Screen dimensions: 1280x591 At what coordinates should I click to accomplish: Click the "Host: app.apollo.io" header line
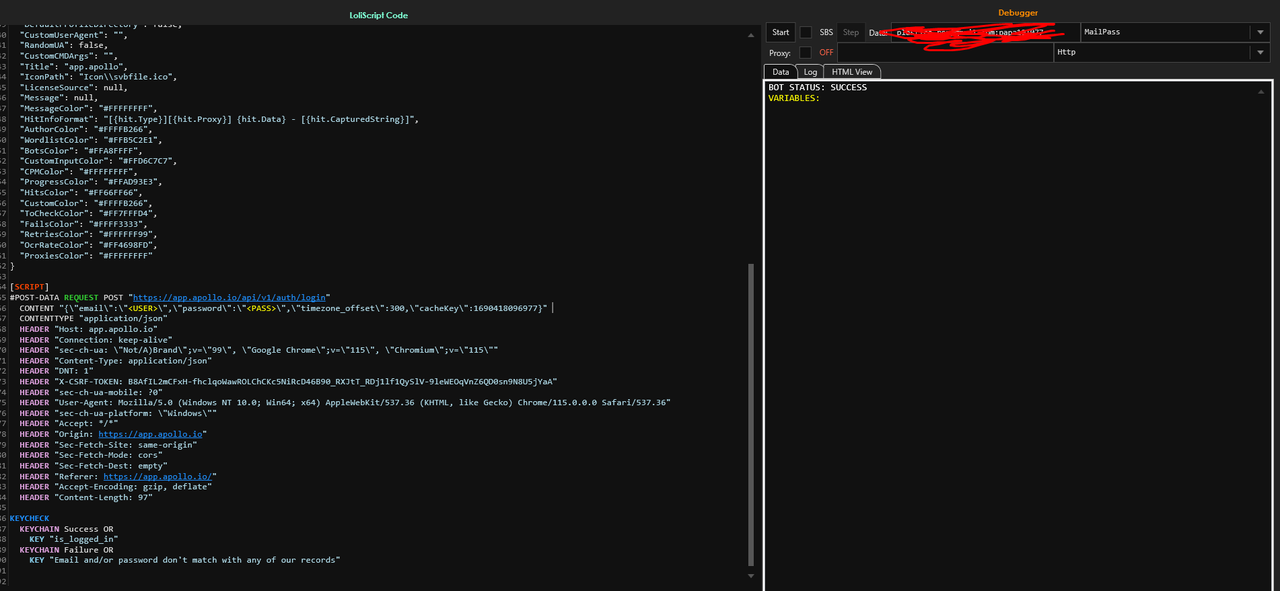(88, 329)
